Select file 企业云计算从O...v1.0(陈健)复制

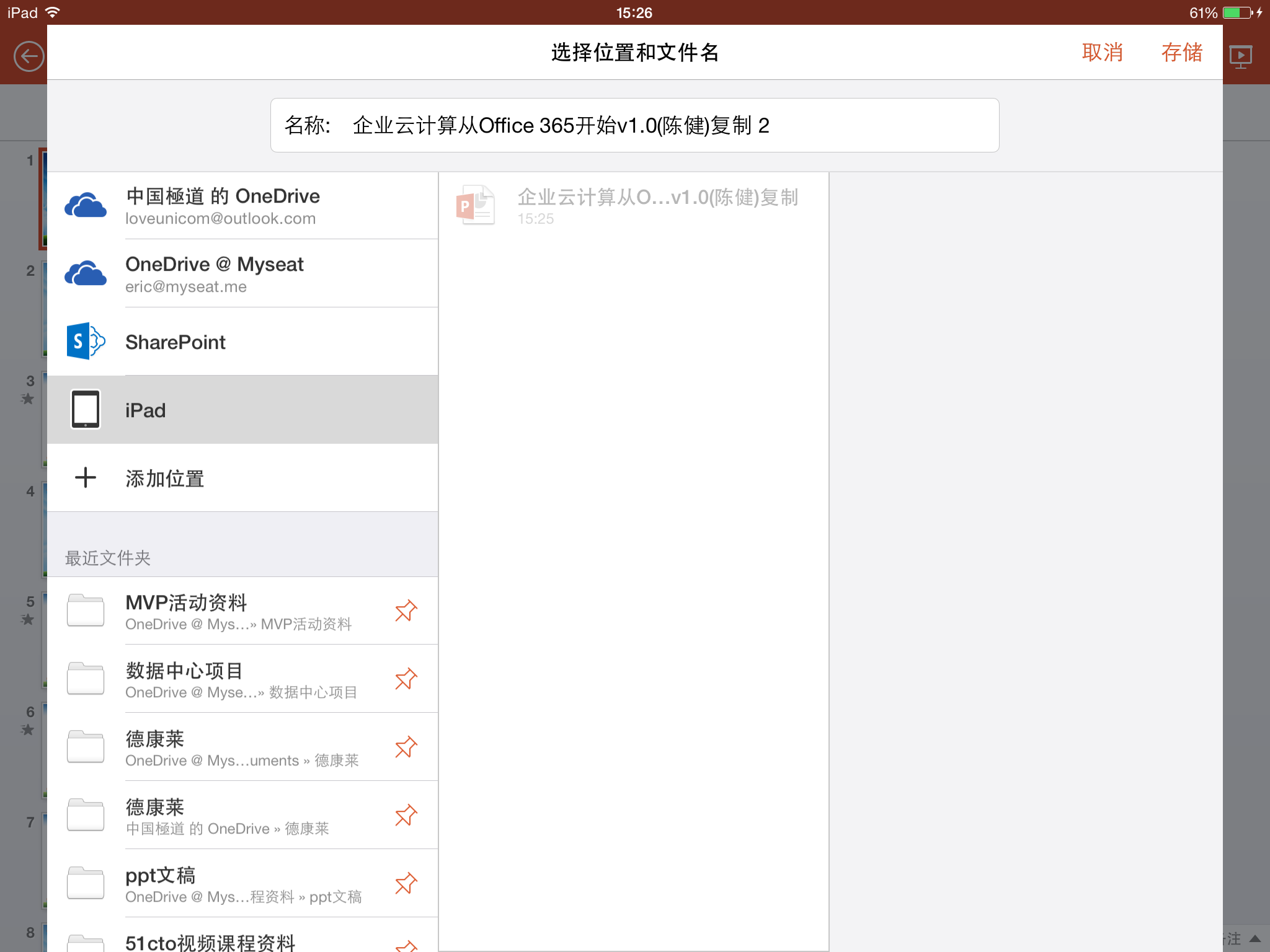tap(633, 205)
